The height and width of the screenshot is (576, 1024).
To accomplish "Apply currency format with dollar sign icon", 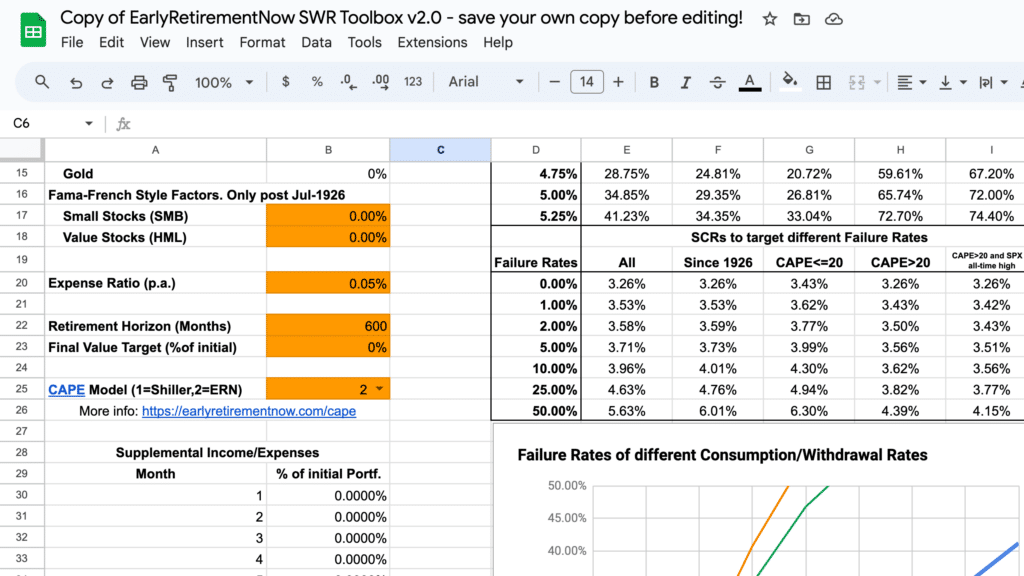I will [x=287, y=81].
